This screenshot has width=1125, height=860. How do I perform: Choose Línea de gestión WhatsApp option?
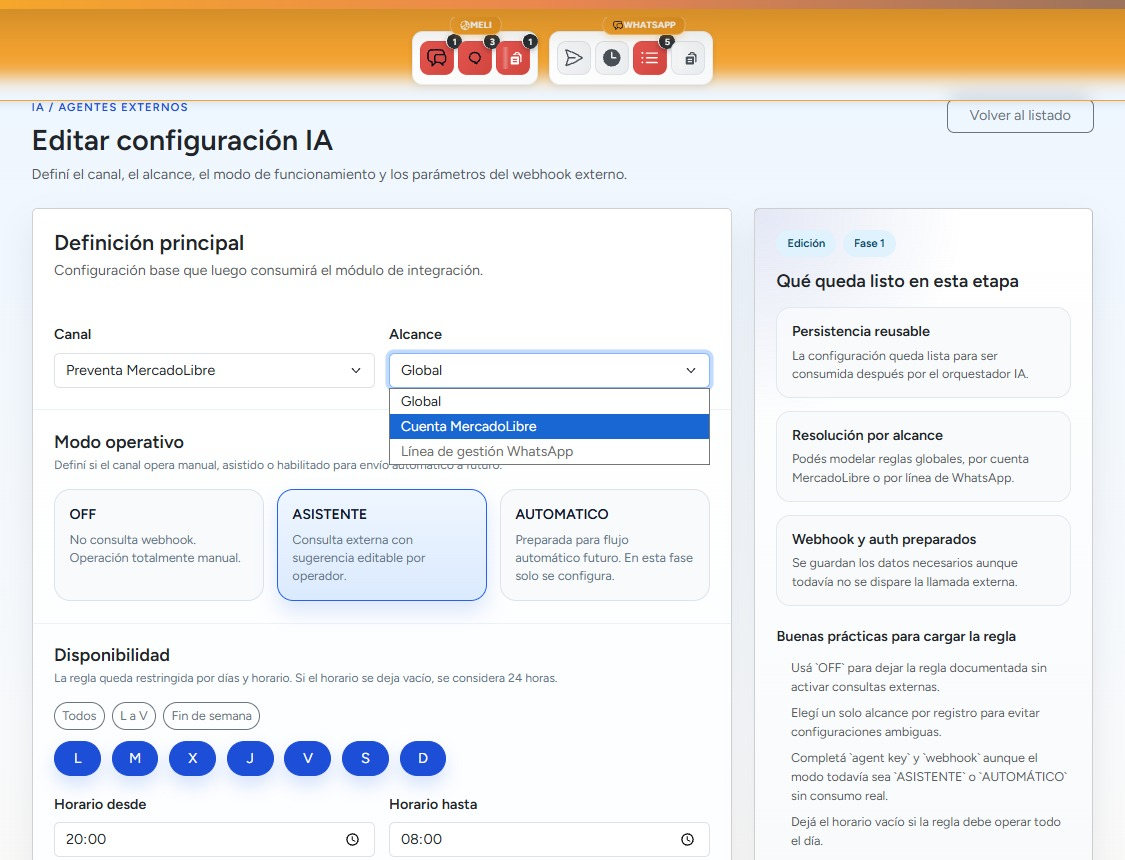tap(549, 451)
